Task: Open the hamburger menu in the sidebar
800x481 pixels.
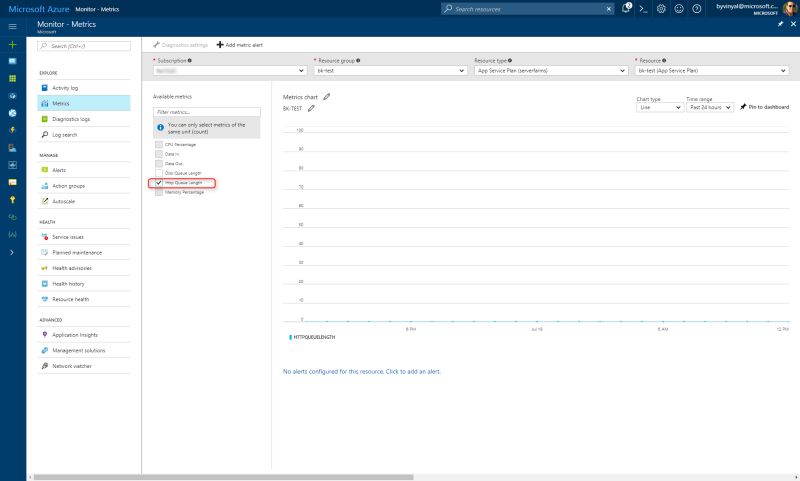Action: click(12, 27)
